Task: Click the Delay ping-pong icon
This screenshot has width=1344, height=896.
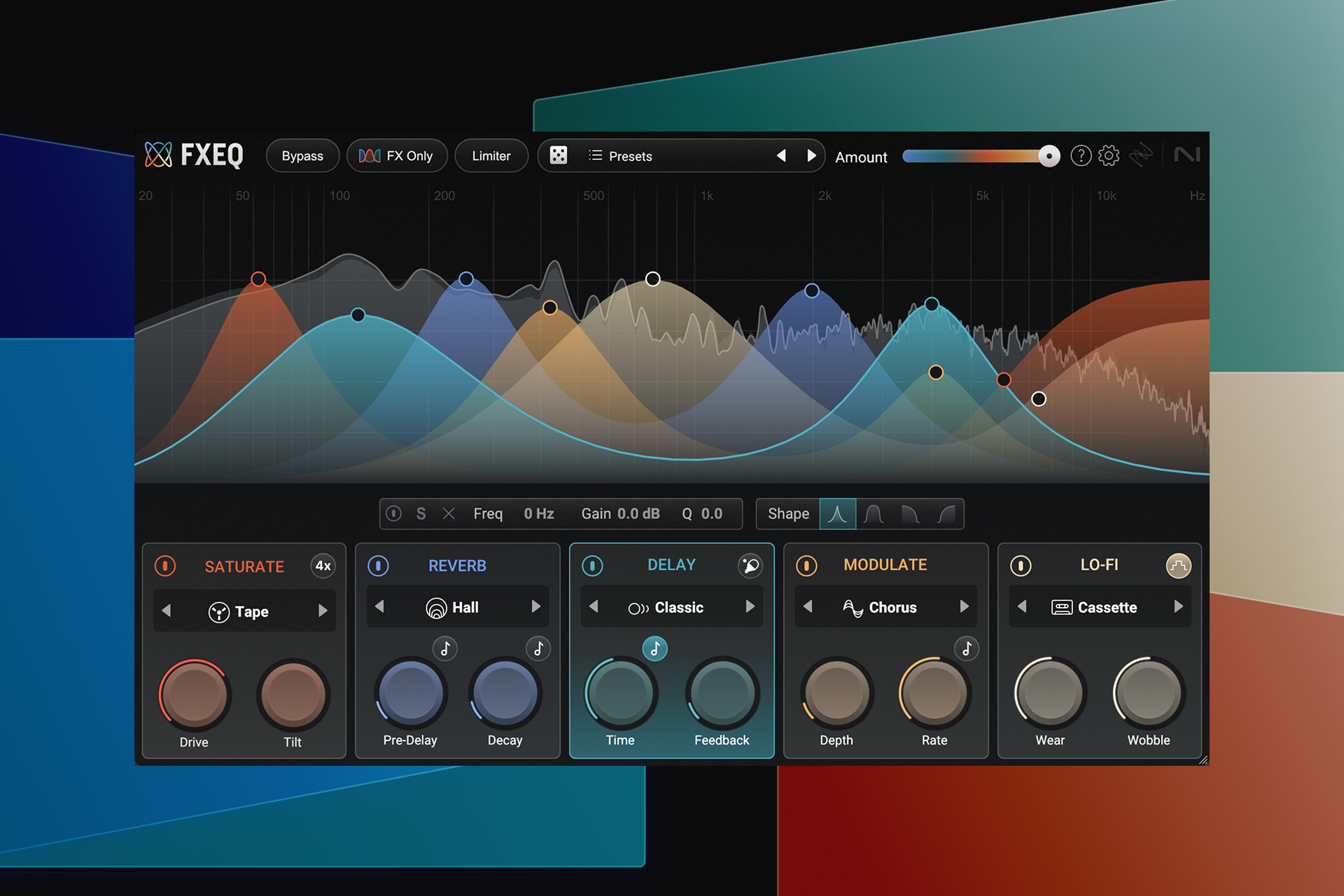Action: point(750,566)
